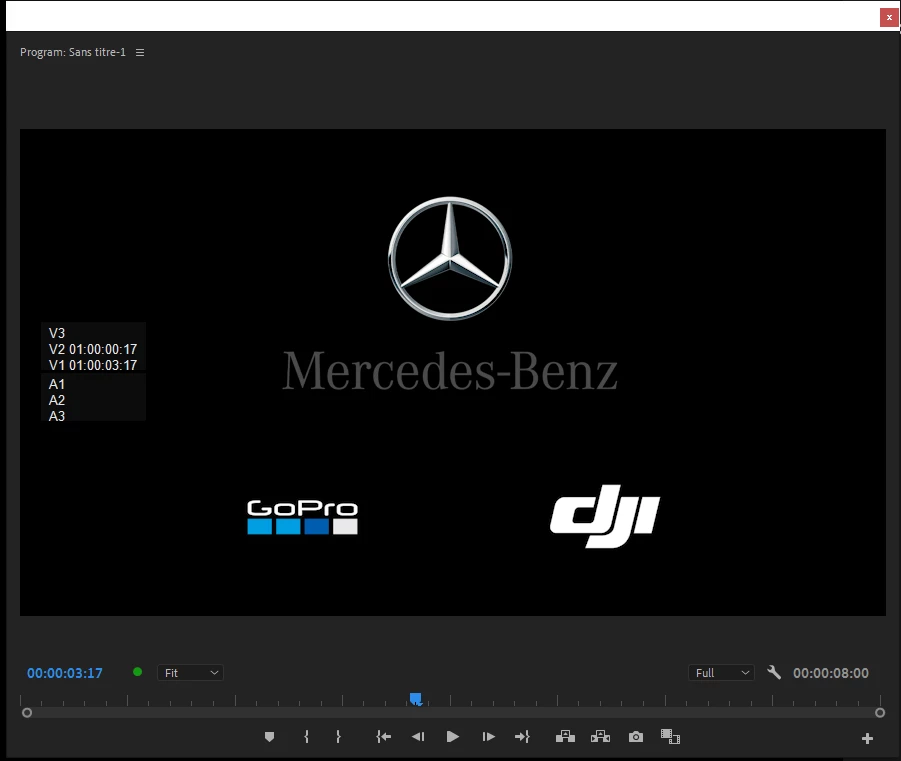Click the V2 01:00:00:17 overlay line
This screenshot has height=761, width=901.
pyautogui.click(x=93, y=349)
